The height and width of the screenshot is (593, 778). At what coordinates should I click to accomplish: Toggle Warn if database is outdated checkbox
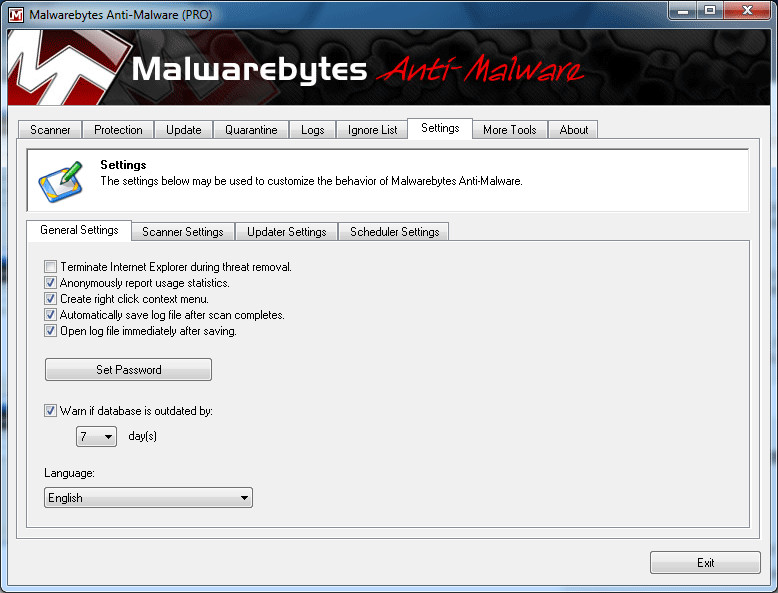[50, 411]
